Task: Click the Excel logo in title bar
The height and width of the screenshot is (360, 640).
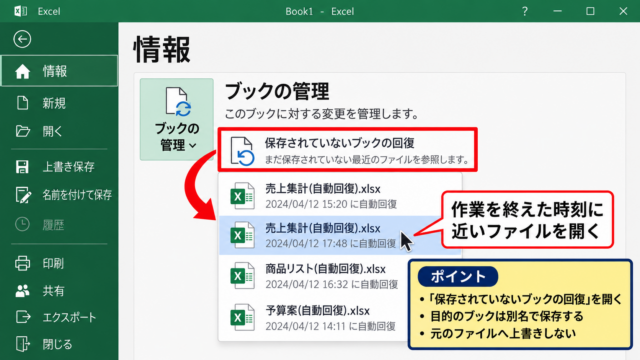Action: (x=20, y=11)
